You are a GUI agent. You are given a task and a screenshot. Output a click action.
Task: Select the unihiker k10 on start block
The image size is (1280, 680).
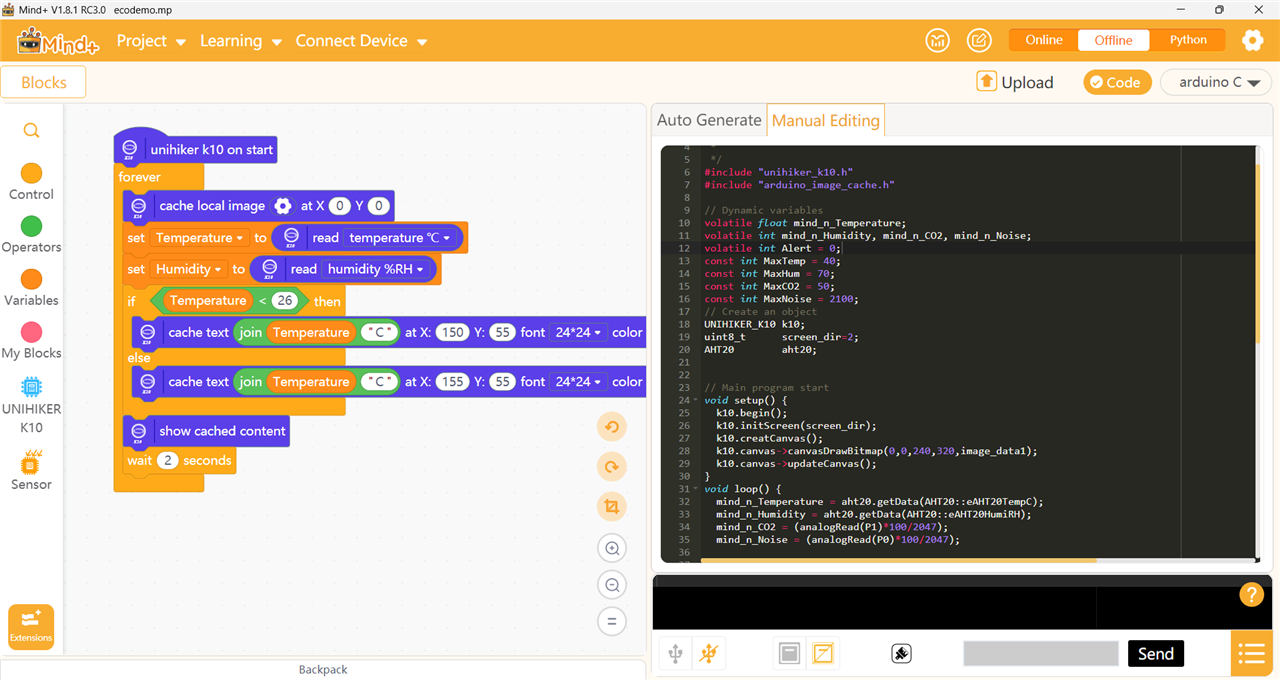coord(196,149)
